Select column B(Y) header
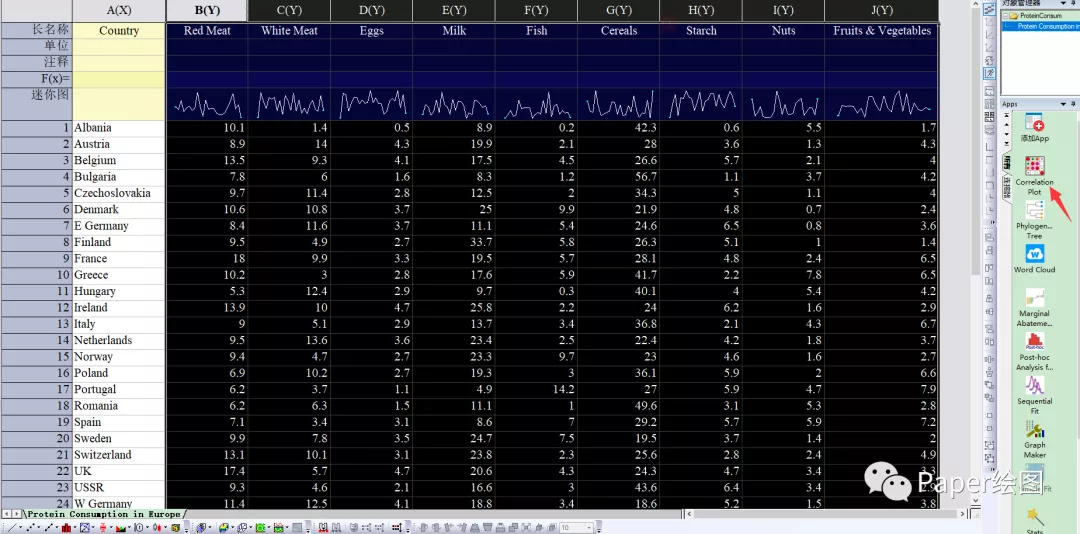The height and width of the screenshot is (534, 1080). click(x=207, y=11)
